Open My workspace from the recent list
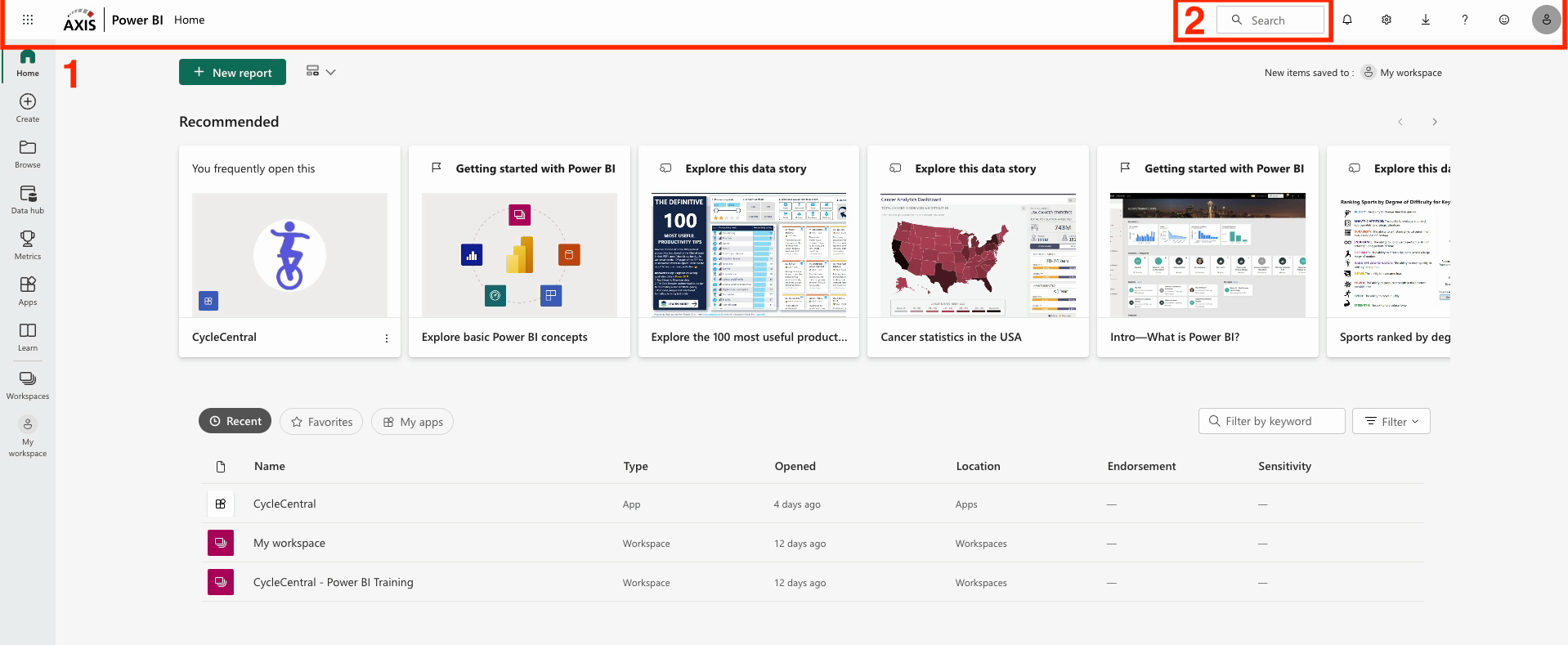 tap(289, 543)
